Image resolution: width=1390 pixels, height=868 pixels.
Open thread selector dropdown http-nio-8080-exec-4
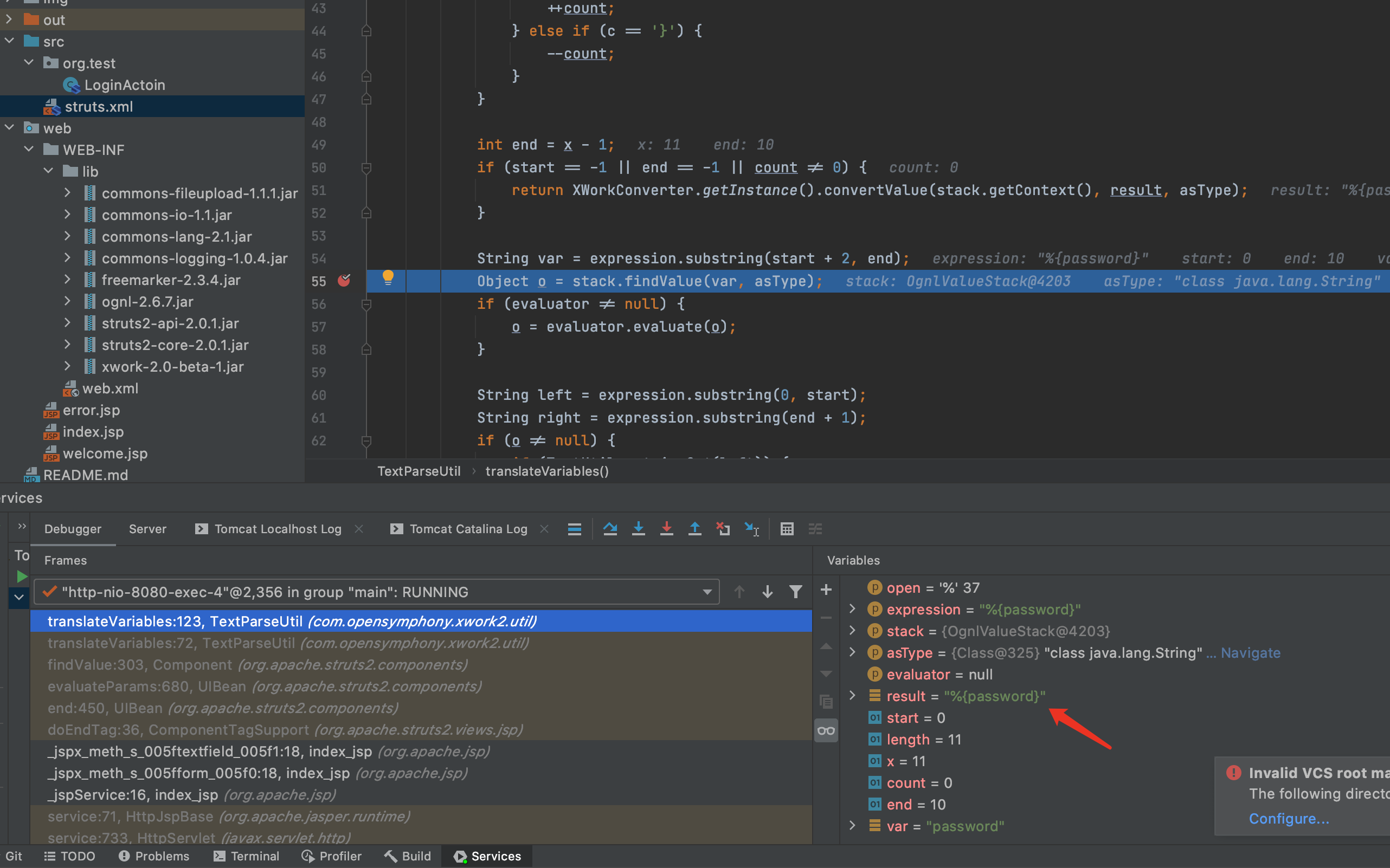377,592
